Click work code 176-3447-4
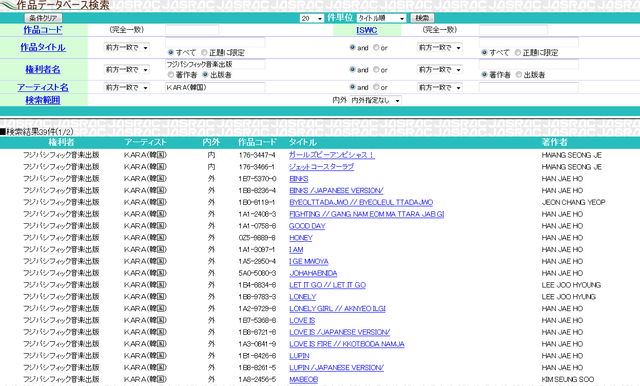This screenshot has width=640, height=386. (257, 155)
